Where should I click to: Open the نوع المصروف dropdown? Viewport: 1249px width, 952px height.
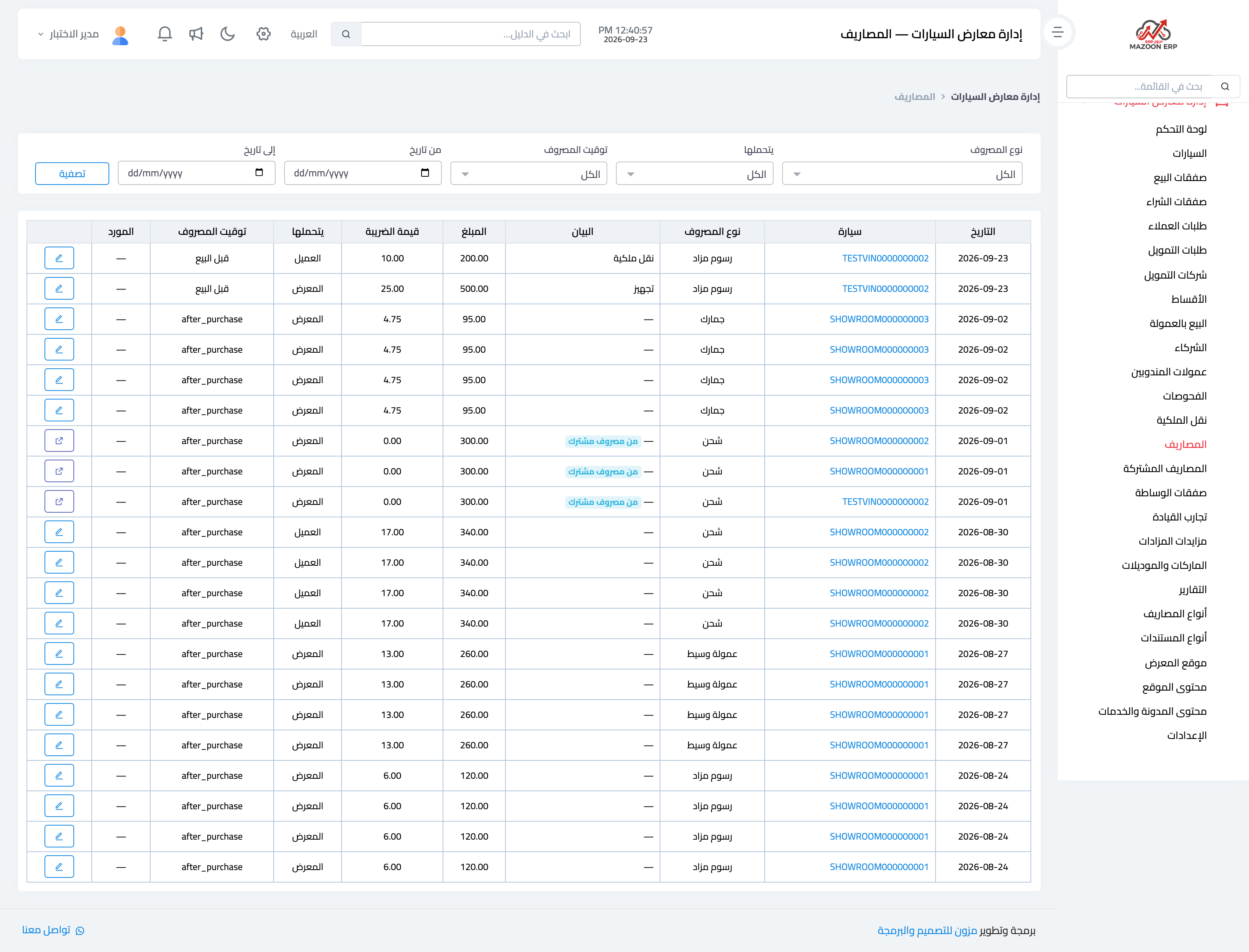pyautogui.click(x=902, y=174)
